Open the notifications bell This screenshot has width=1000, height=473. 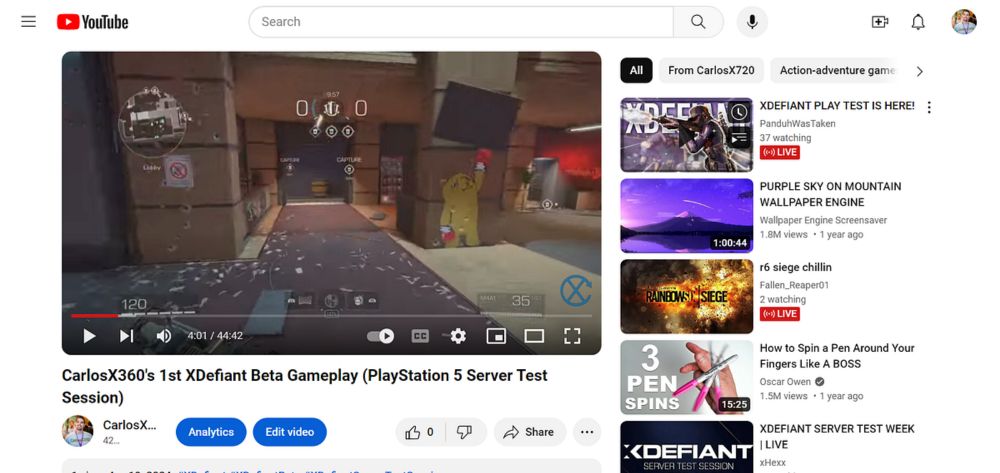[x=918, y=22]
